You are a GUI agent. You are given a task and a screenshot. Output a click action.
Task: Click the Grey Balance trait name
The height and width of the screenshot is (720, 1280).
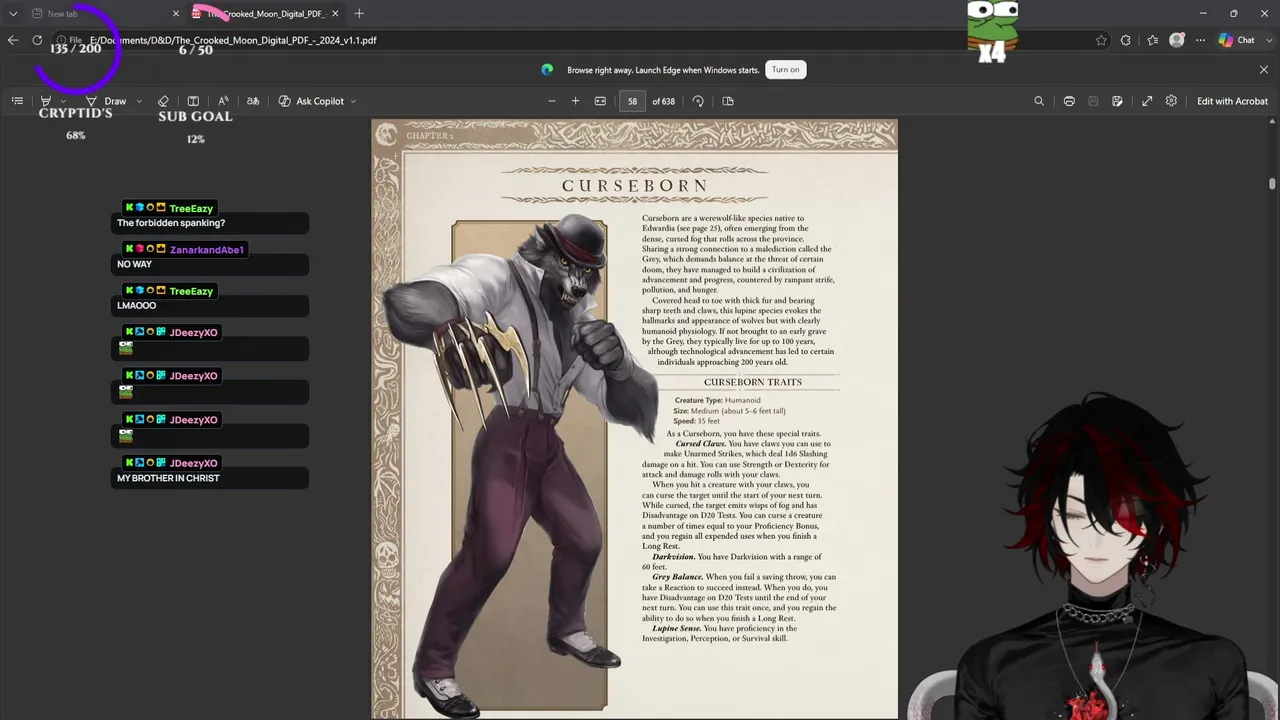[677, 577]
